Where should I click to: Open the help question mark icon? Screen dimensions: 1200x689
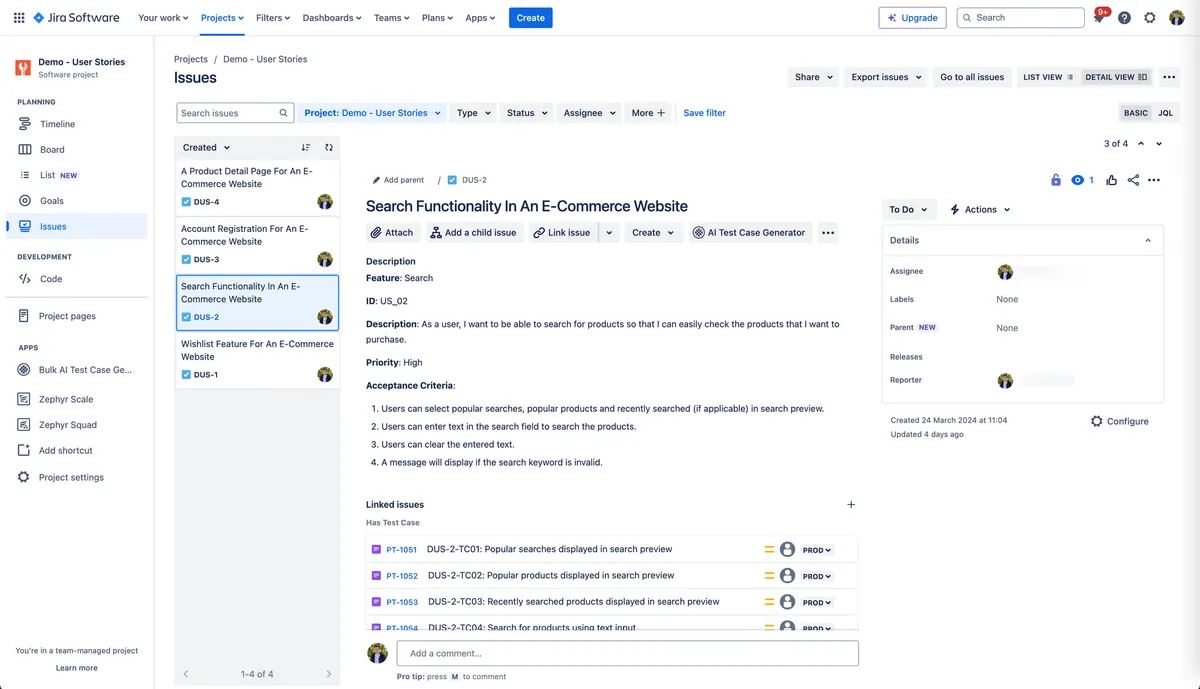1124,18
